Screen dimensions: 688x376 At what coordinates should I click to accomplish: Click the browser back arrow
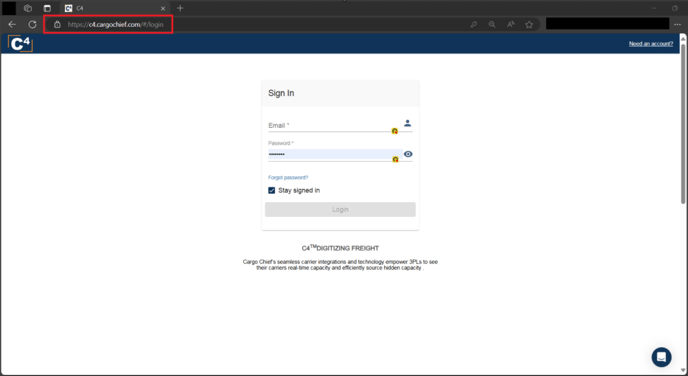[x=12, y=25]
